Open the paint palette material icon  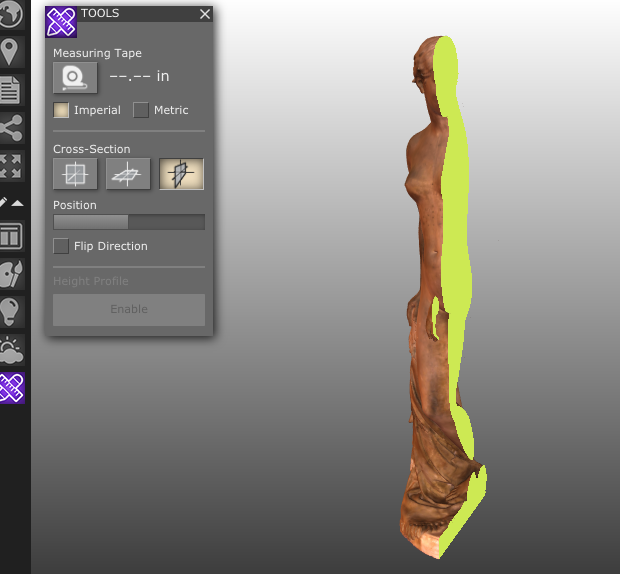[x=11, y=274]
